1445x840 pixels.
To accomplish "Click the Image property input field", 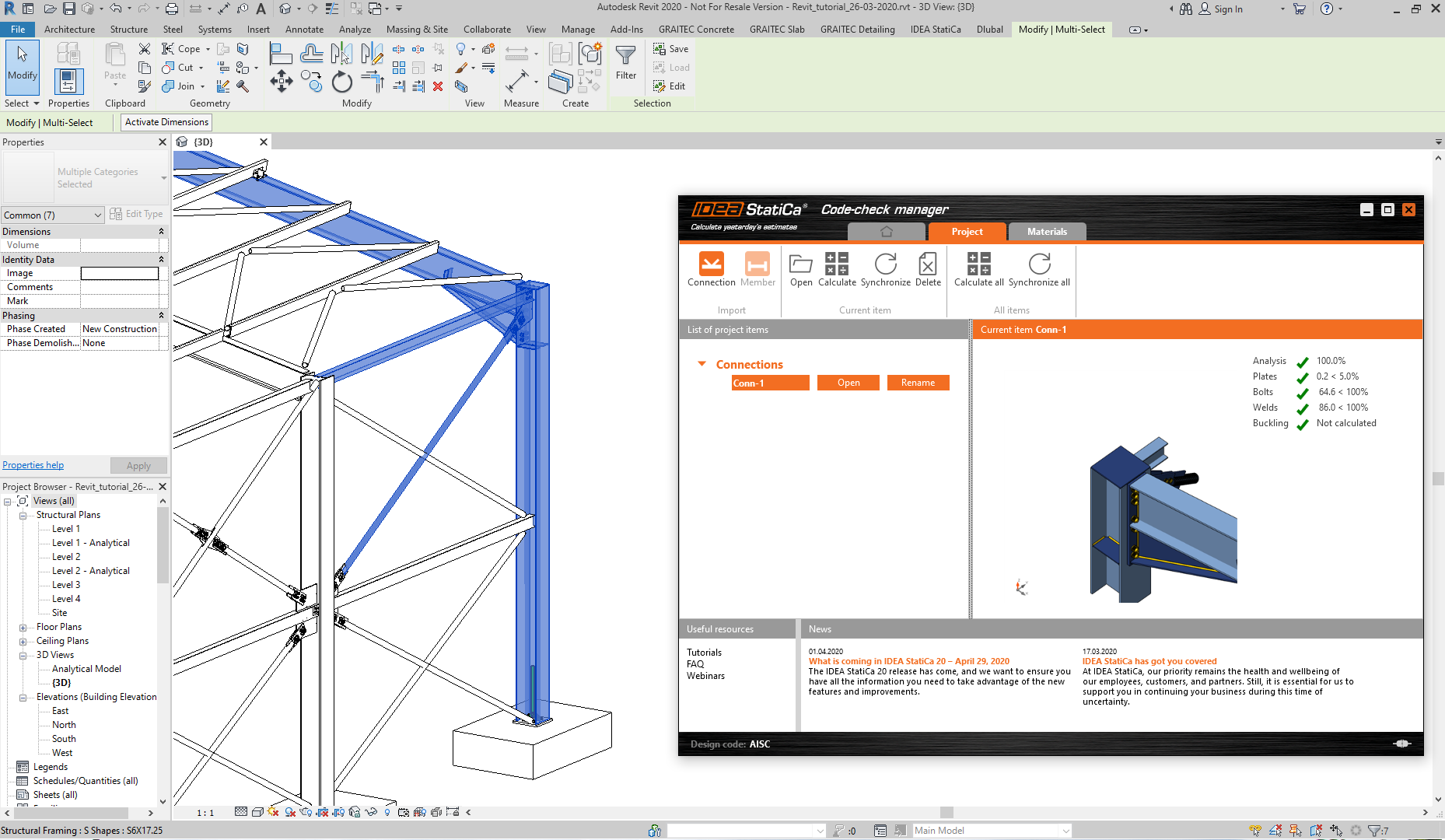I will 120,273.
